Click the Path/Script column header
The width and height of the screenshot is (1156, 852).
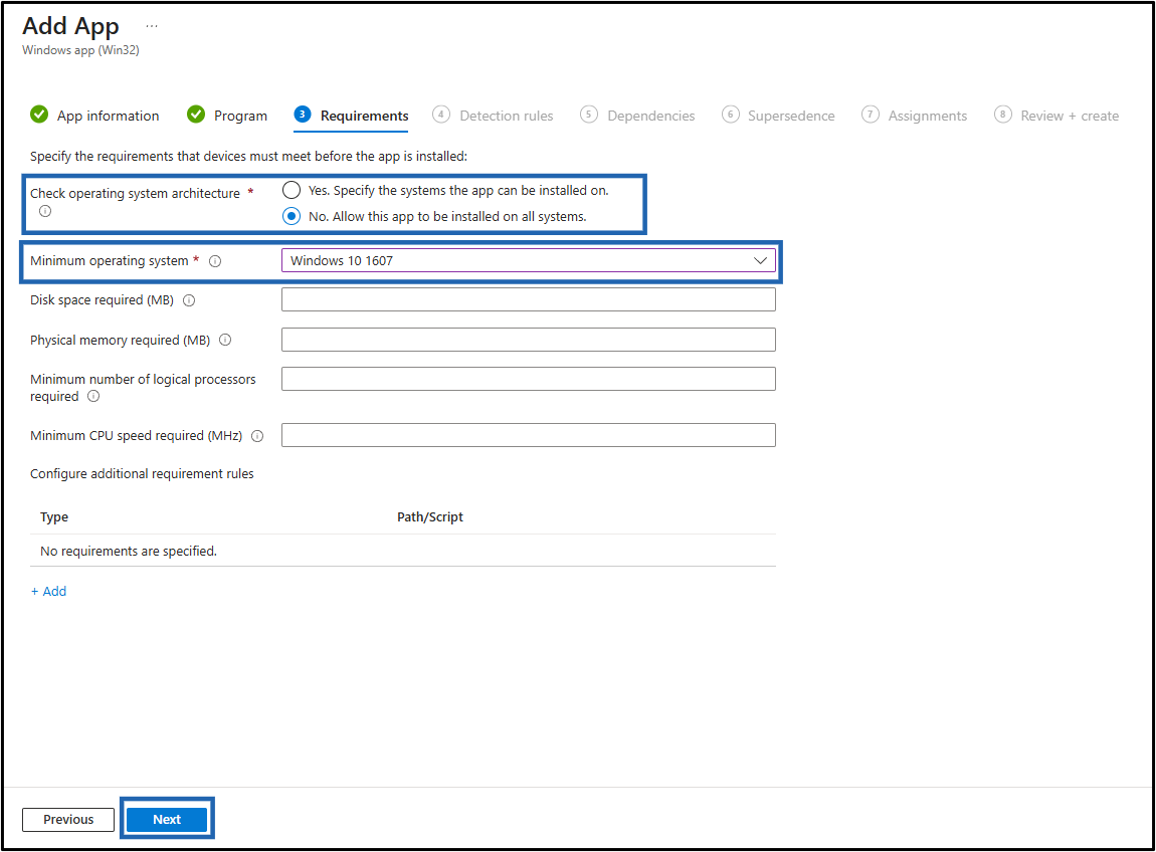(x=430, y=517)
